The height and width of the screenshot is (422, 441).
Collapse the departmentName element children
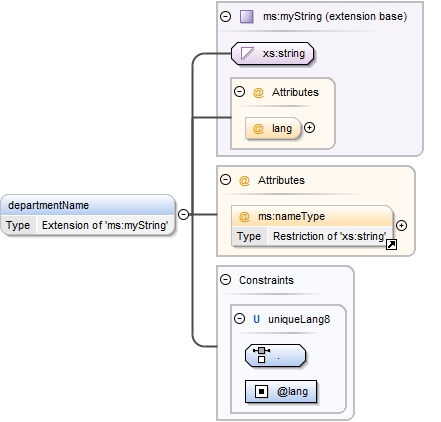click(183, 214)
